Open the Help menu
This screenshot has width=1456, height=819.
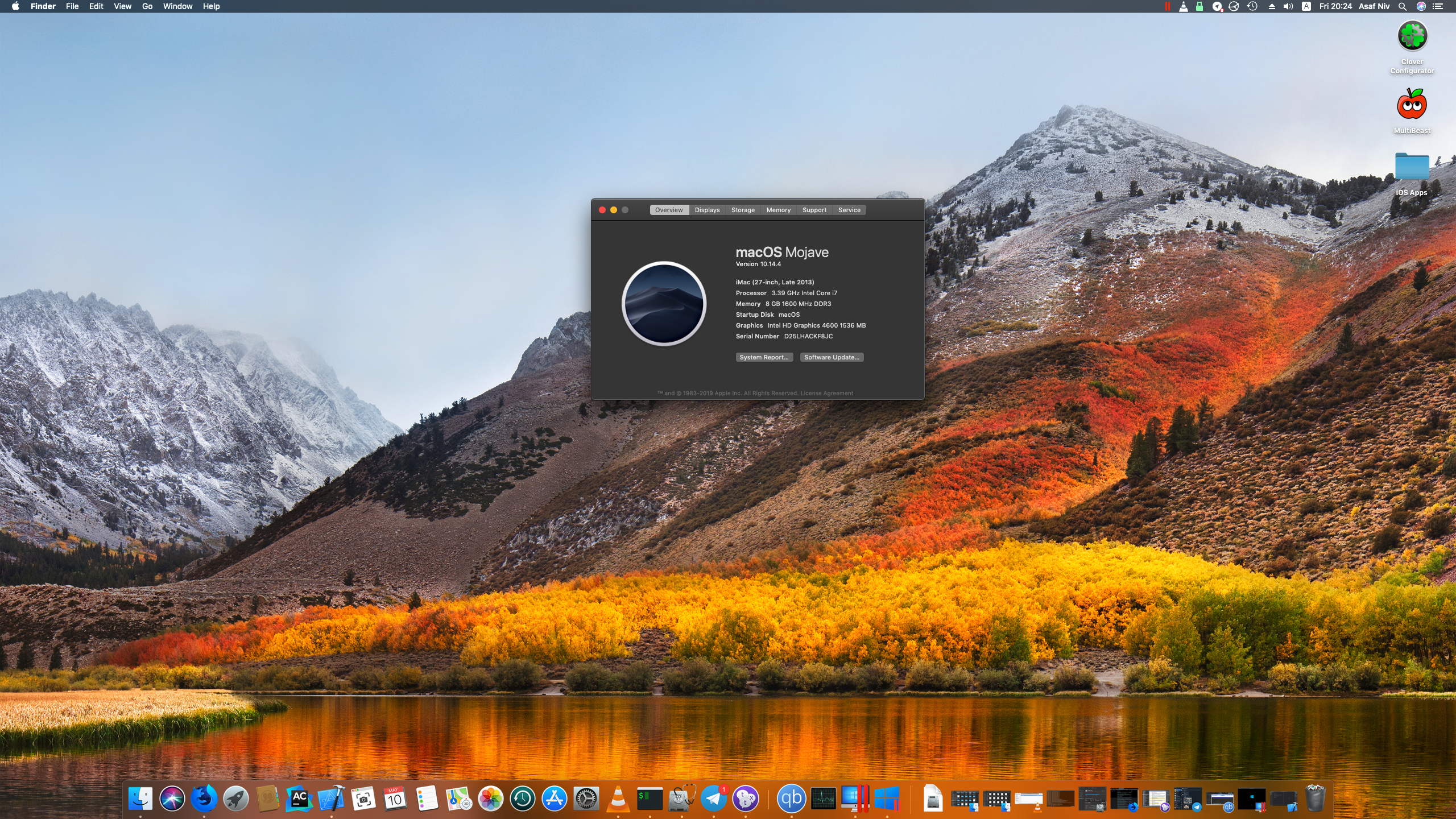(x=211, y=6)
